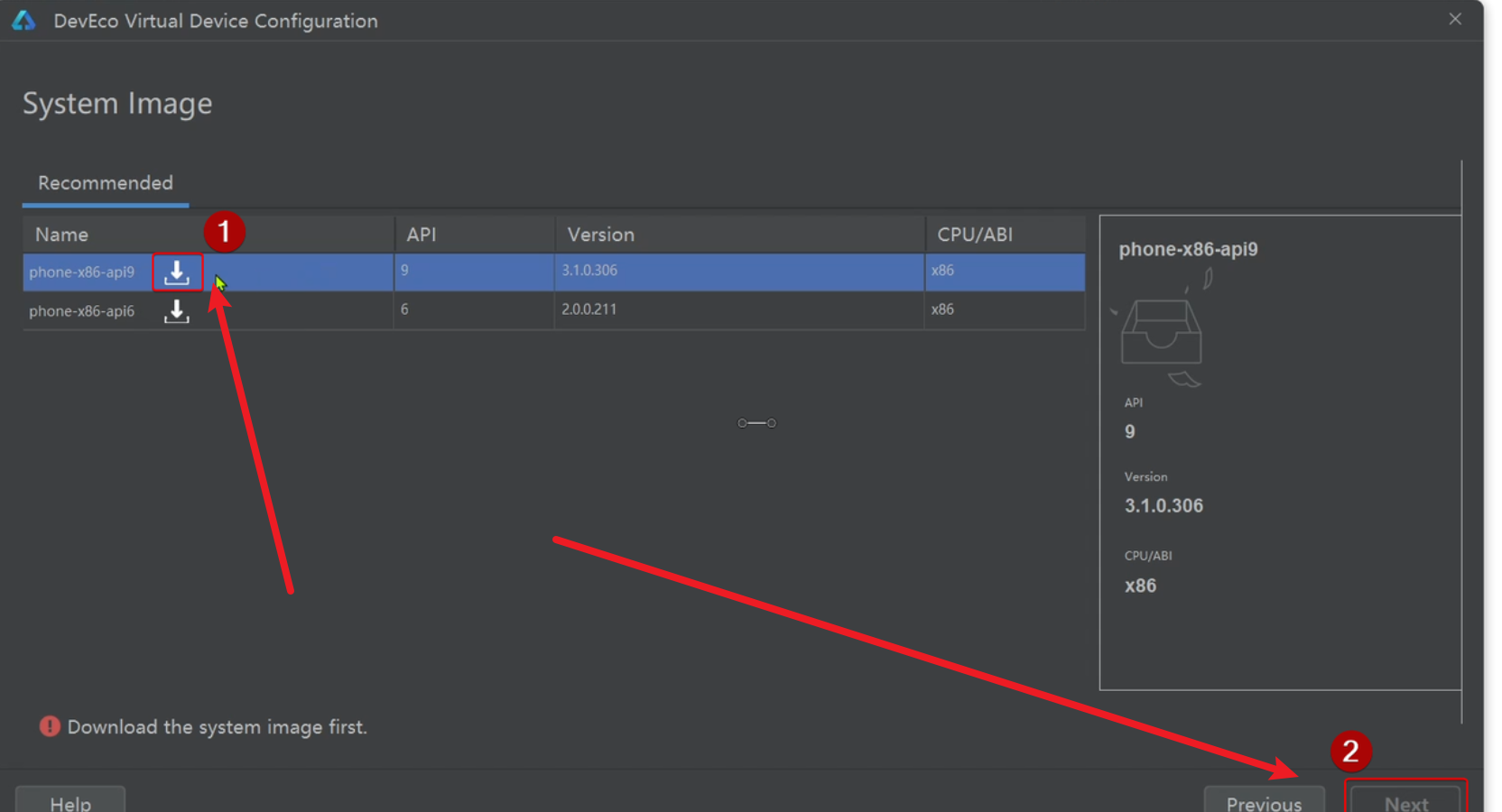Click the Next button
Viewport: 1502px width, 812px height.
tap(1405, 801)
